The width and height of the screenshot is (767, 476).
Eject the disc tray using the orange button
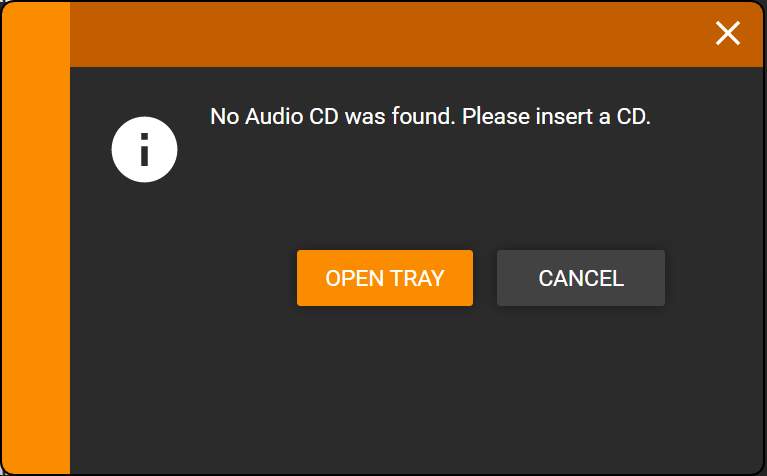(x=385, y=278)
